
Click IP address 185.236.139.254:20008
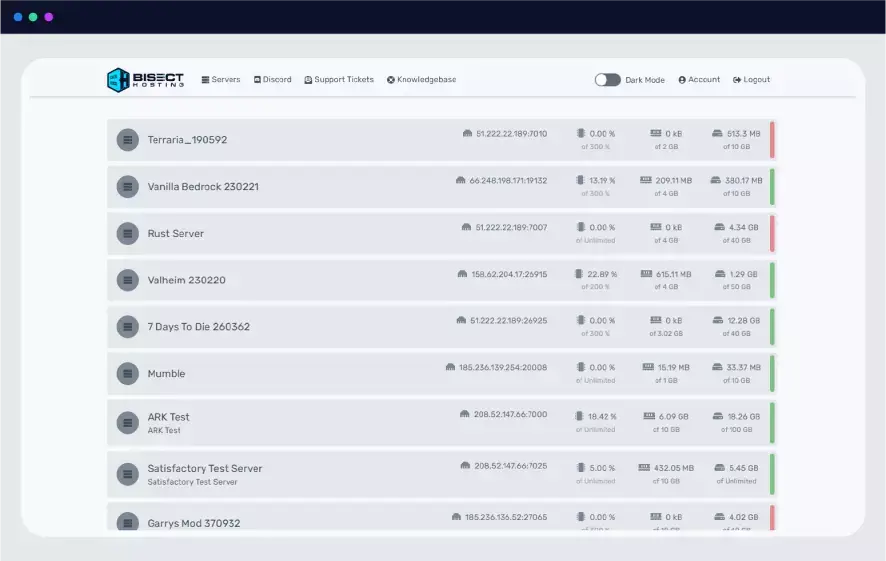[x=503, y=368]
